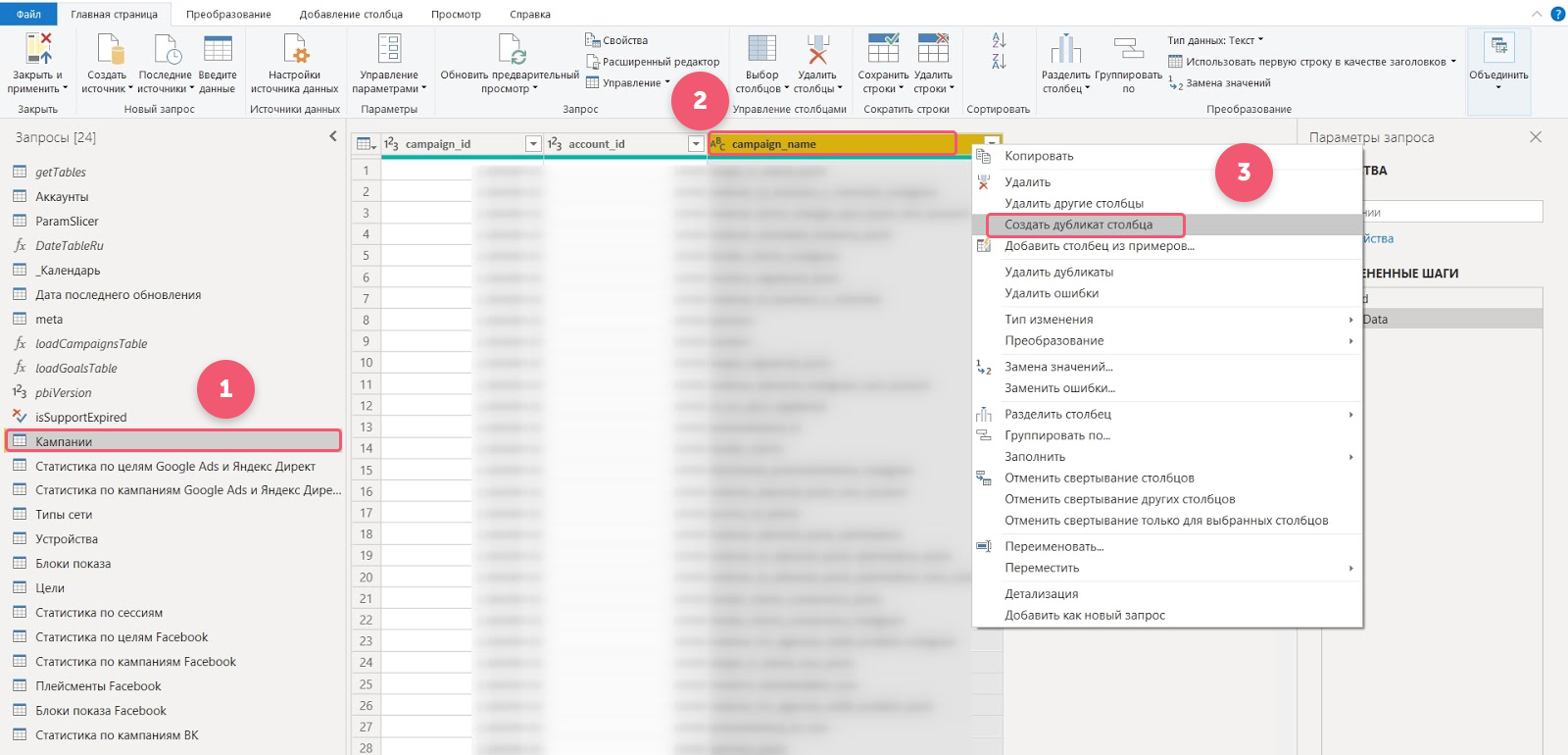Switch to the Add Column ribbon tab
Screen dimensions: 1568x755
(x=351, y=15)
